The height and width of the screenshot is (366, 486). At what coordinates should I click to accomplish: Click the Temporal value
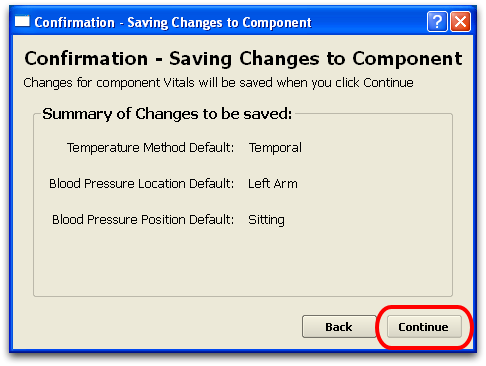tap(275, 148)
